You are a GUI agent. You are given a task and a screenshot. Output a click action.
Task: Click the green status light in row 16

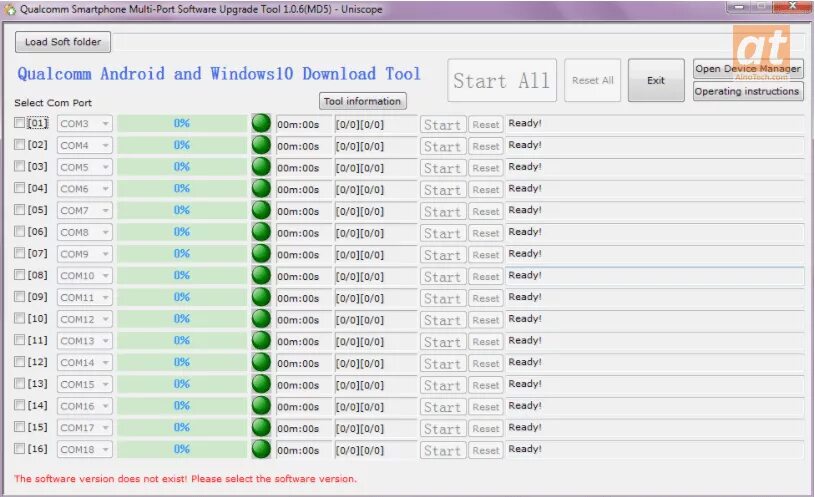click(261, 449)
